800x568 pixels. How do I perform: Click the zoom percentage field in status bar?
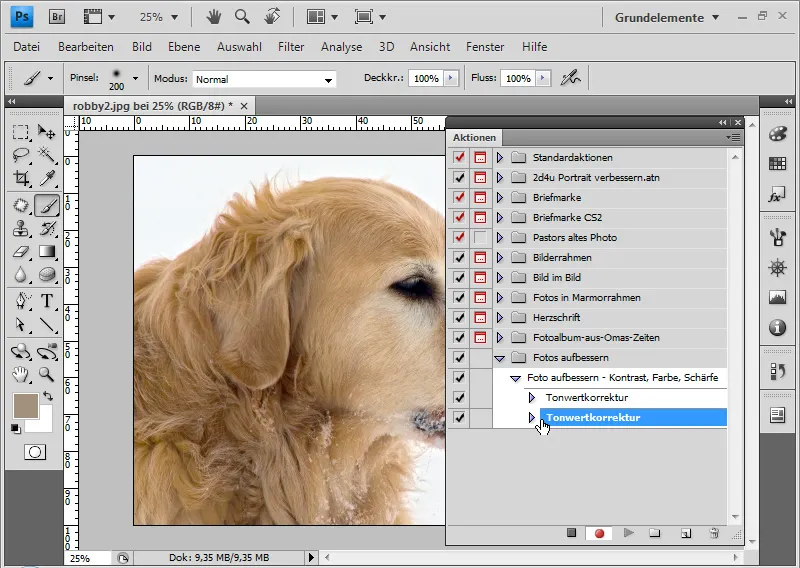pyautogui.click(x=87, y=558)
